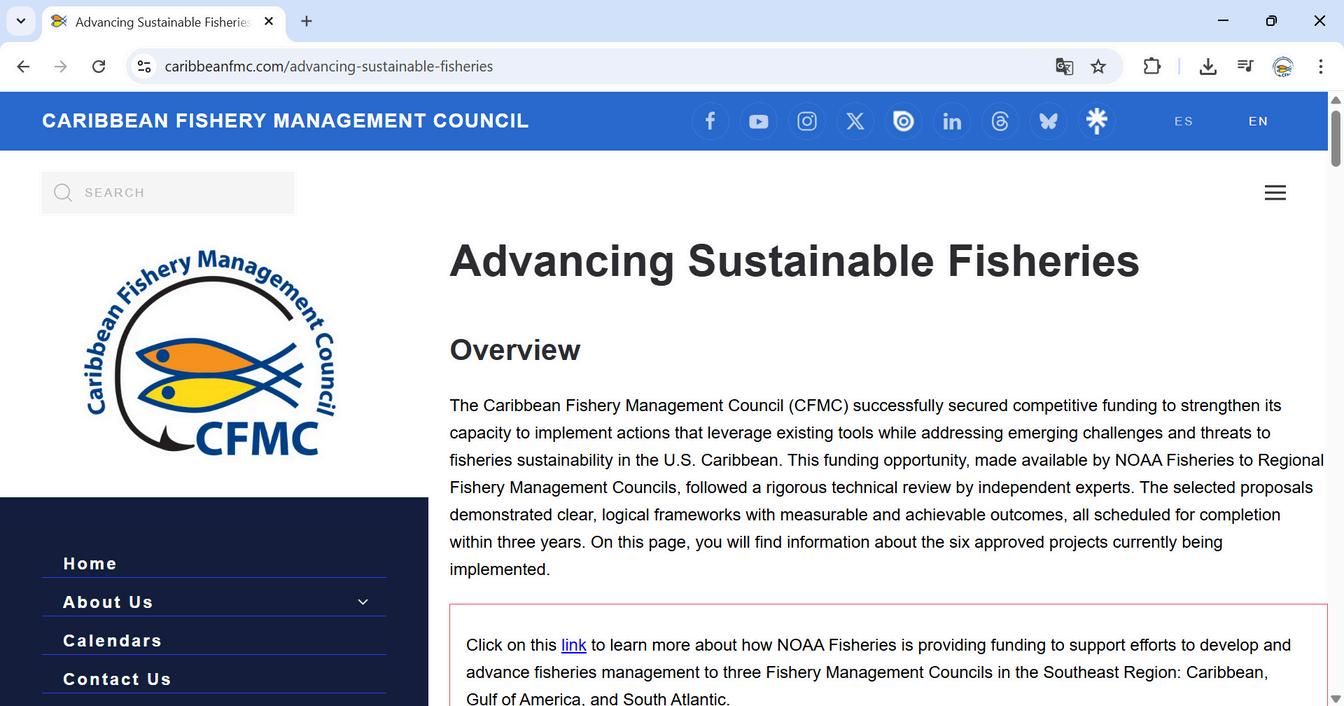The height and width of the screenshot is (706, 1344).
Task: Click the Caribbean Fishery Management Council header
Action: coord(285,121)
